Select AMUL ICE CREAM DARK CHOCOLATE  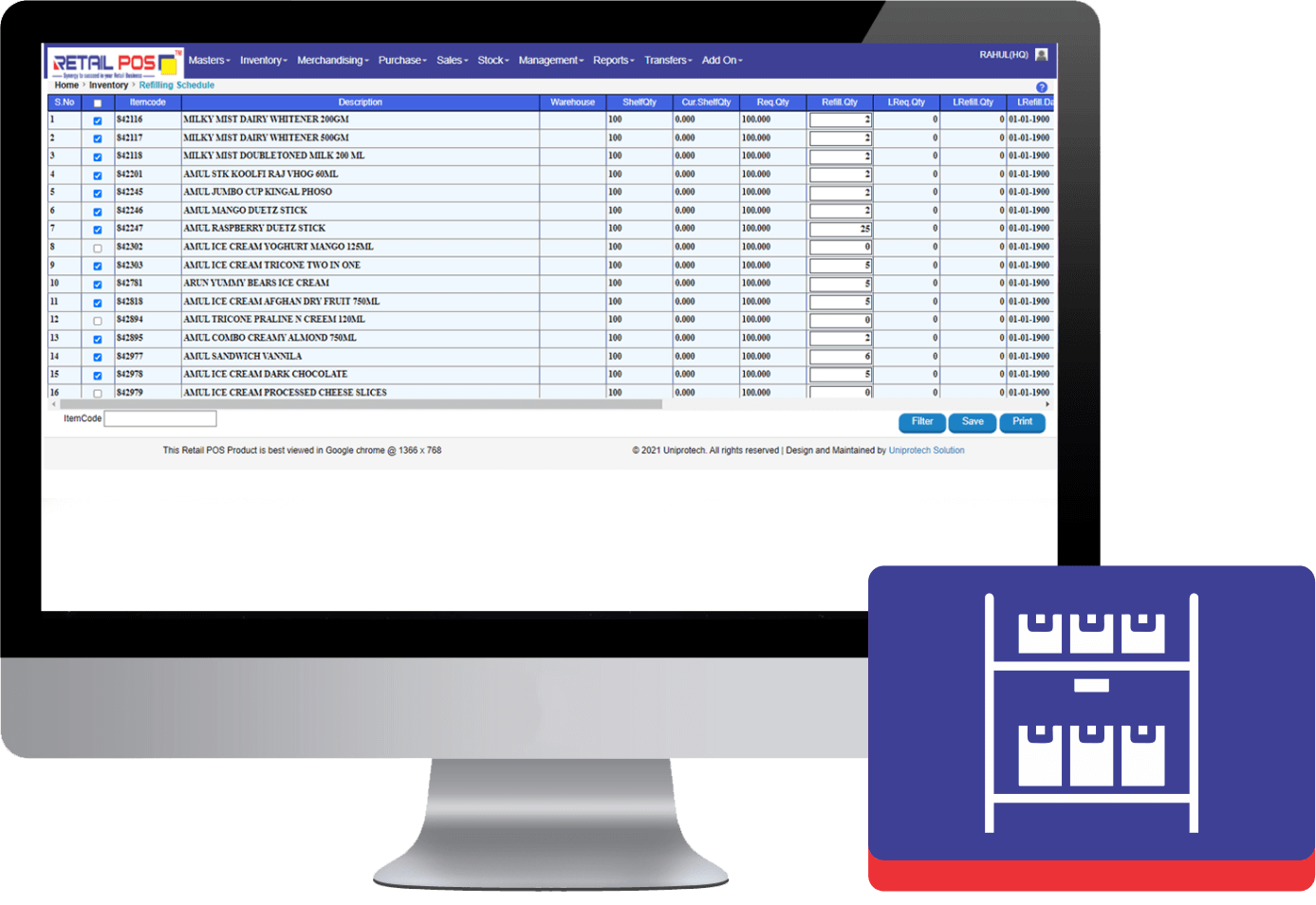pos(266,374)
